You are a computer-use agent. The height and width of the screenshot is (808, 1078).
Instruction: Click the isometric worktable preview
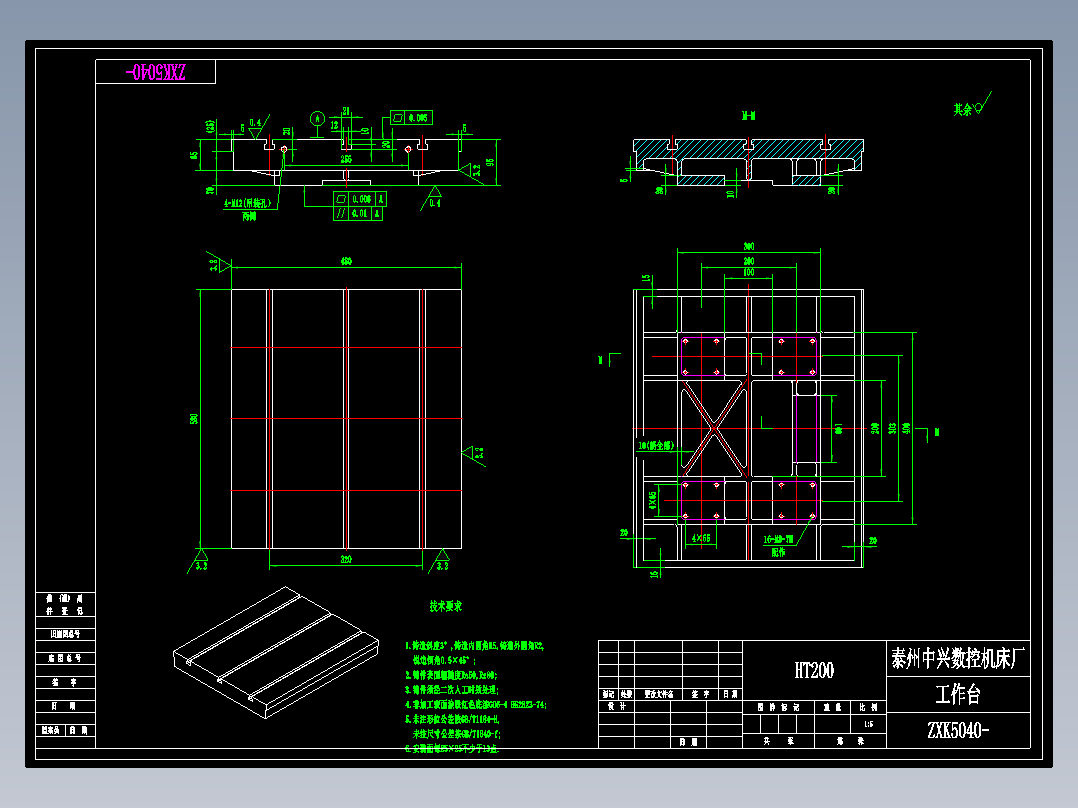pos(276,653)
